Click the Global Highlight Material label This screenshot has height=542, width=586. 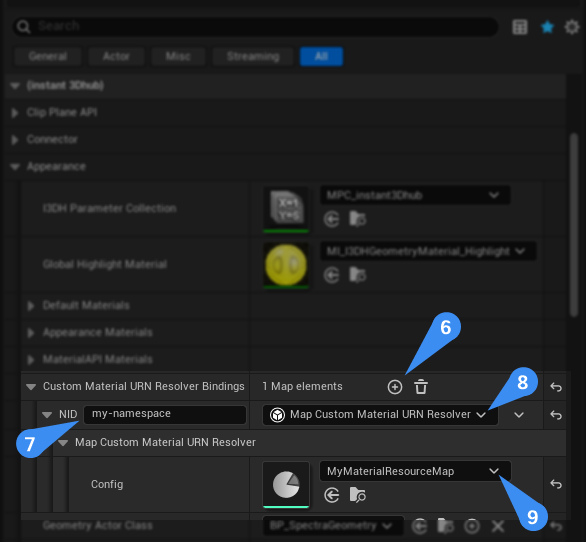[105, 265]
